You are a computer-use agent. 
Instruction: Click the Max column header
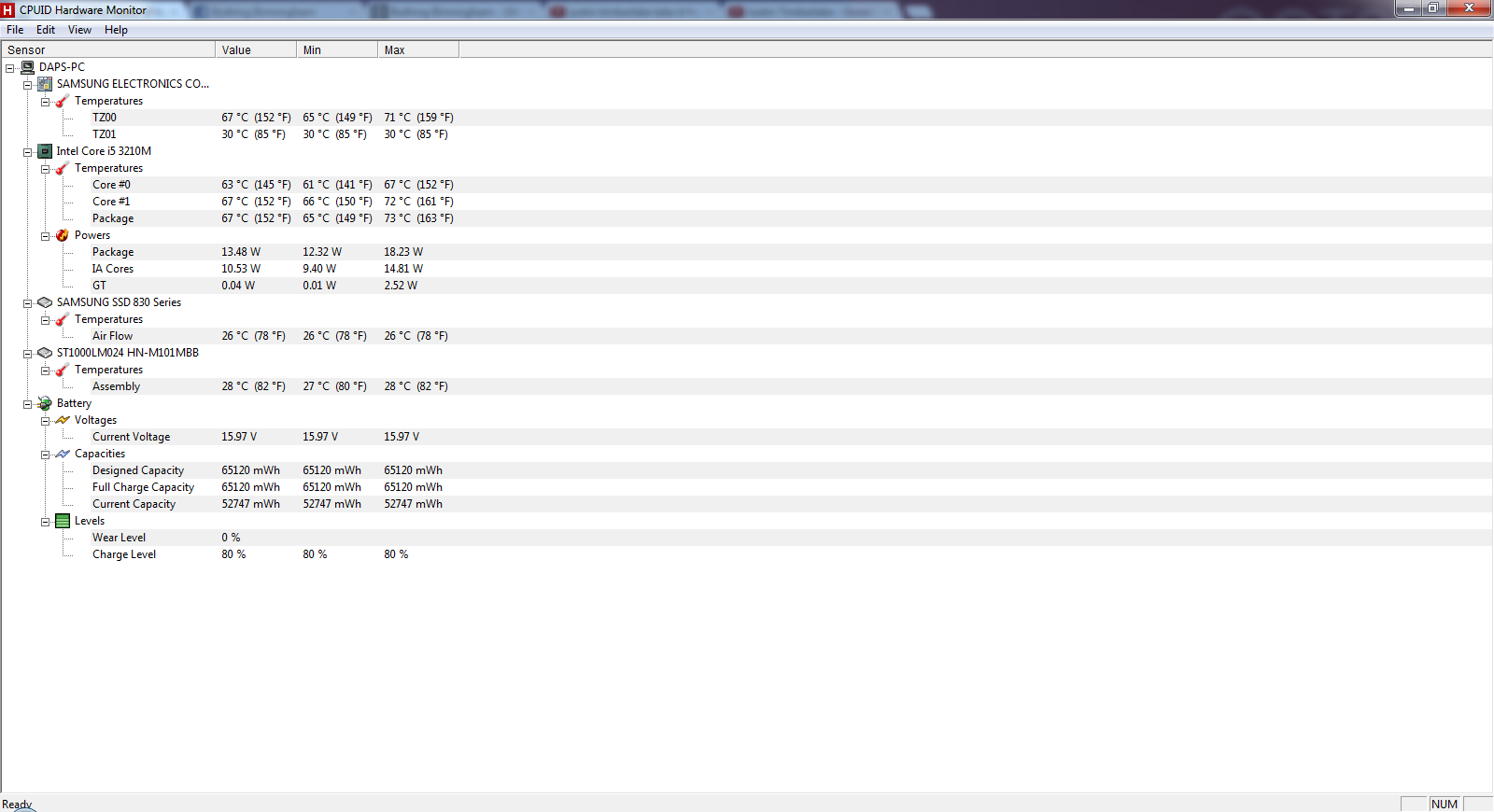418,49
